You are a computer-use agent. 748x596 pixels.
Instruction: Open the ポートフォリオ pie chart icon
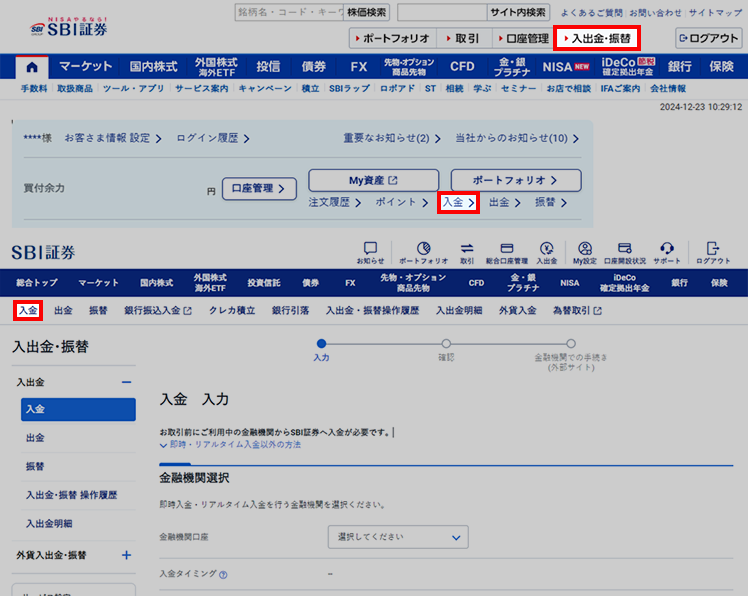(x=424, y=252)
